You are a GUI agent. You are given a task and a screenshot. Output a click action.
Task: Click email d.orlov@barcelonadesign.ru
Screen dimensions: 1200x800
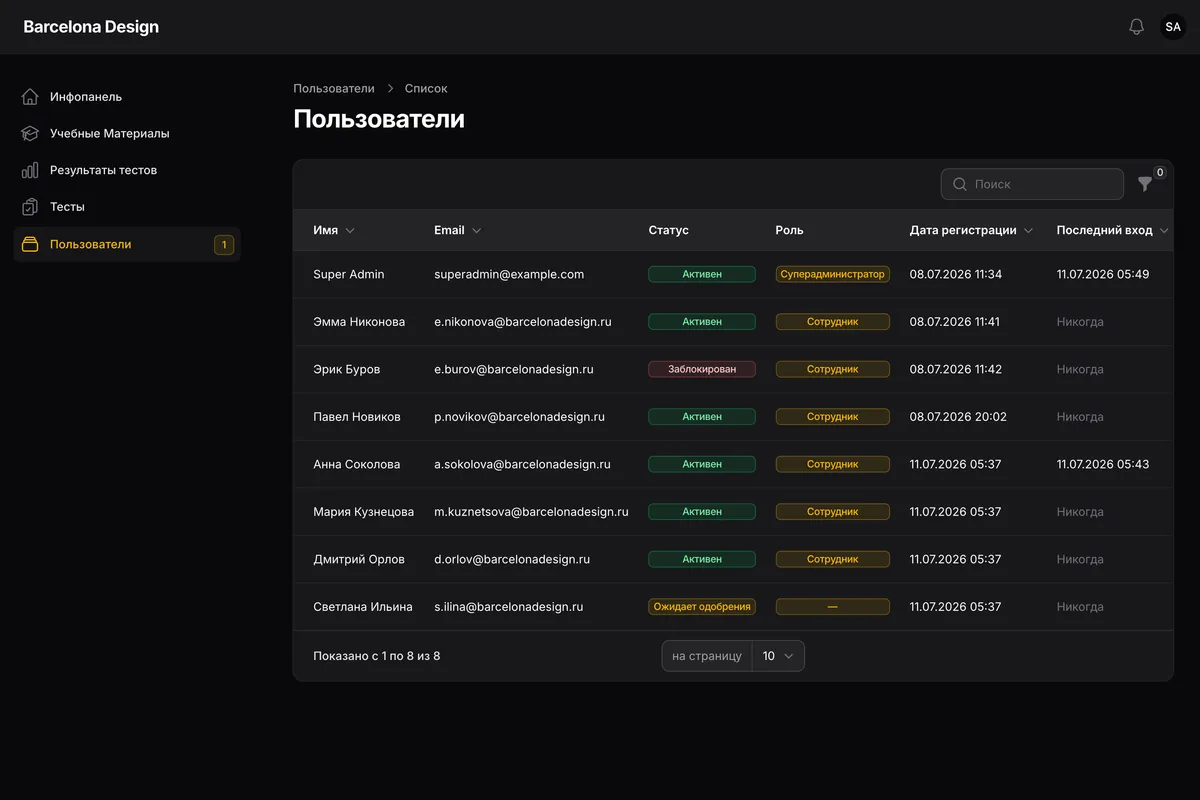(512, 559)
